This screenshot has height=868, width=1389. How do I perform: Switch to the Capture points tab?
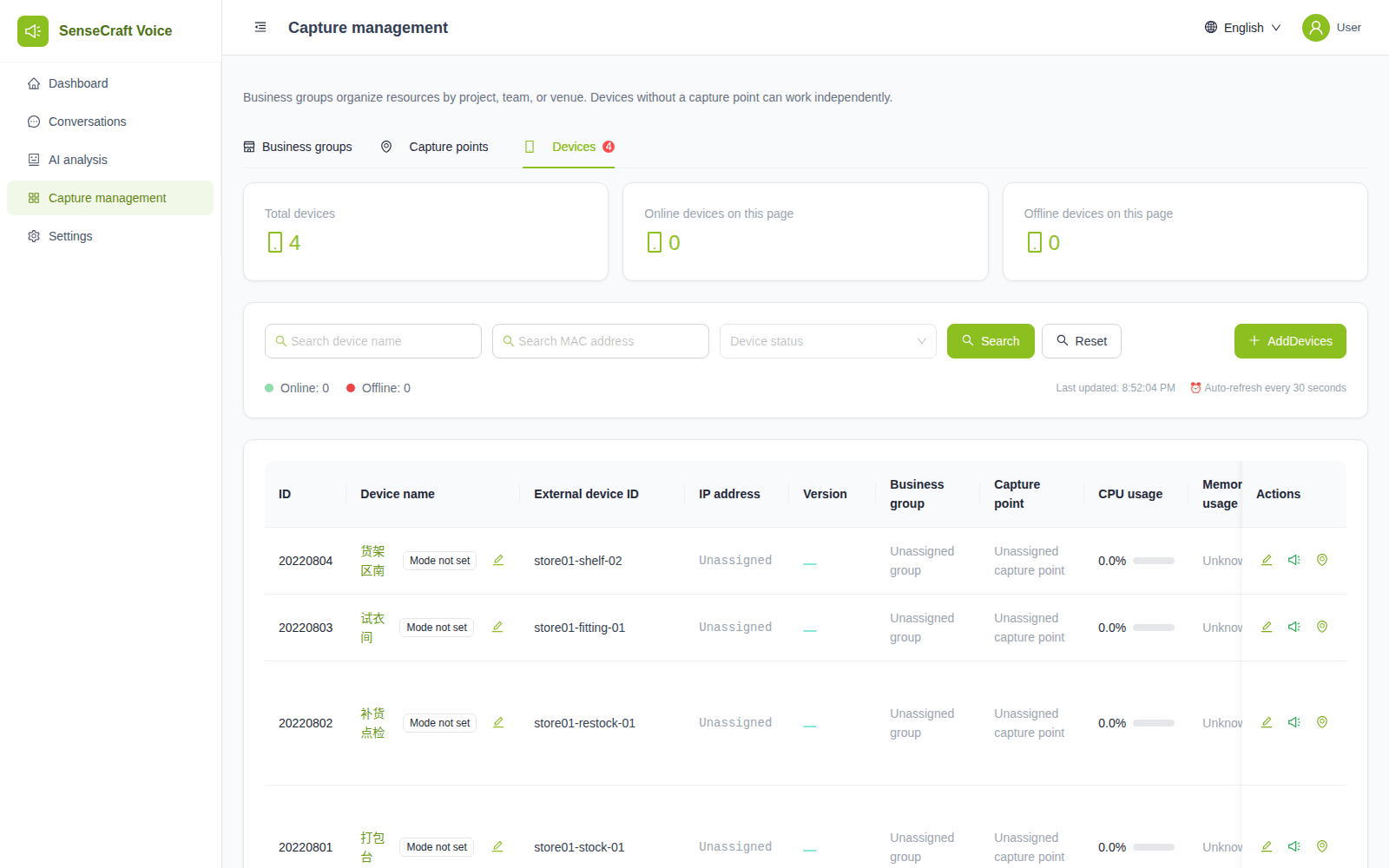[435, 147]
